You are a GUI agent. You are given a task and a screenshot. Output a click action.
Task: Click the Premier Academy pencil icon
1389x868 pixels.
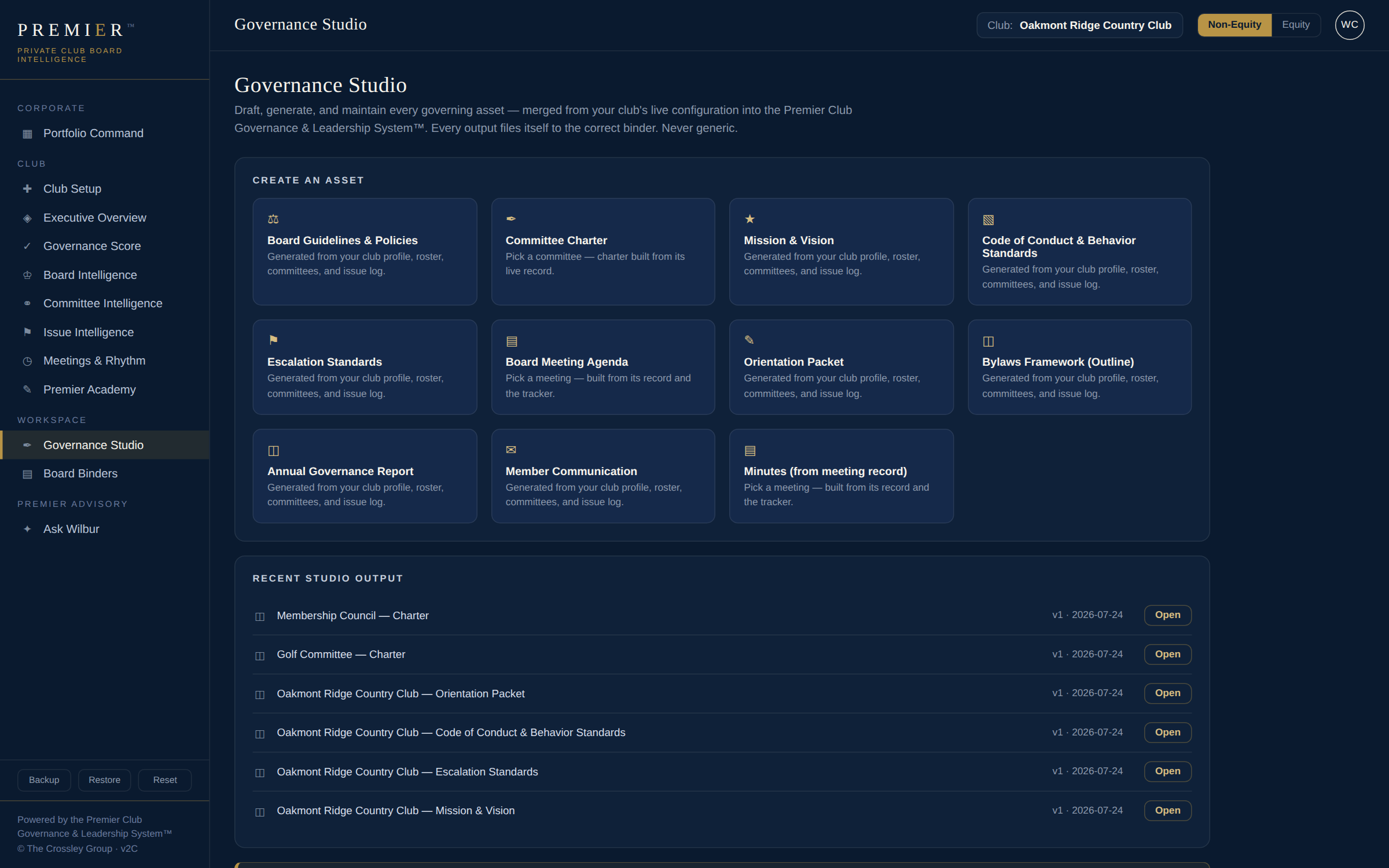click(x=27, y=389)
